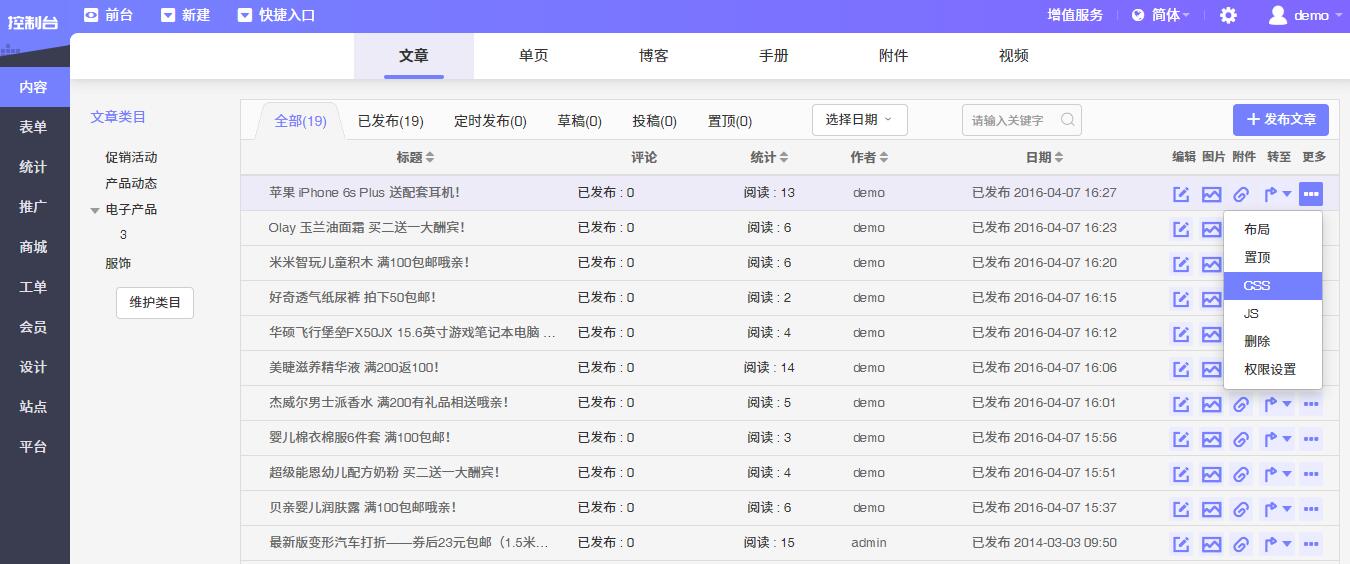Open more options for 婴儿棉衣棉服6件套 article
The image size is (1350, 564).
click(1311, 439)
